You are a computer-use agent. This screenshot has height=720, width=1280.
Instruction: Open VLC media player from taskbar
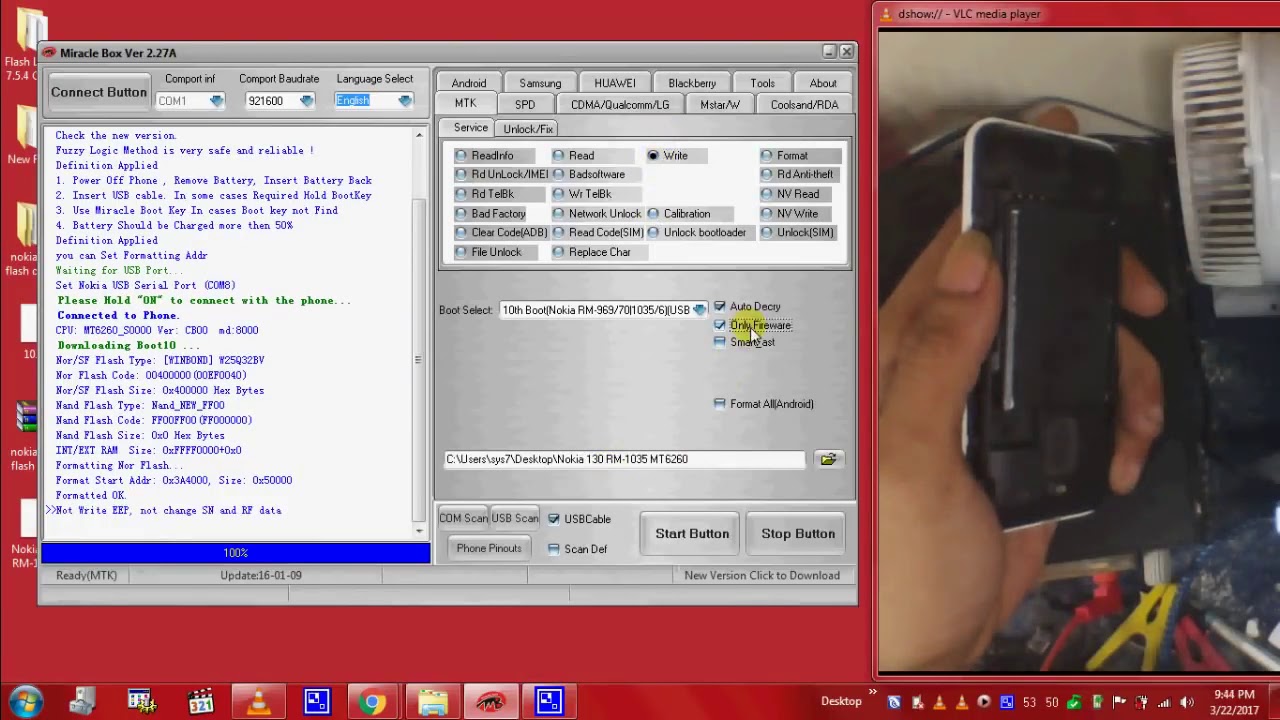coord(258,701)
